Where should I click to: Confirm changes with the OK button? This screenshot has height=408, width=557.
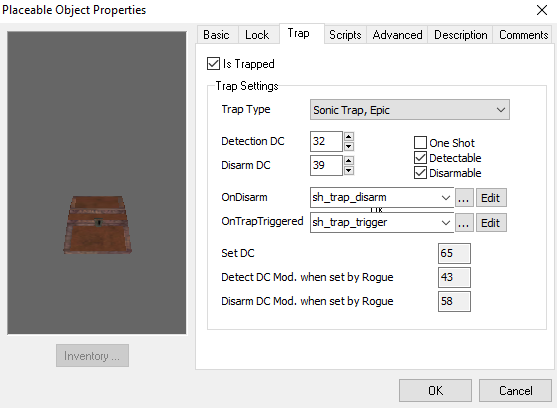(x=436, y=391)
